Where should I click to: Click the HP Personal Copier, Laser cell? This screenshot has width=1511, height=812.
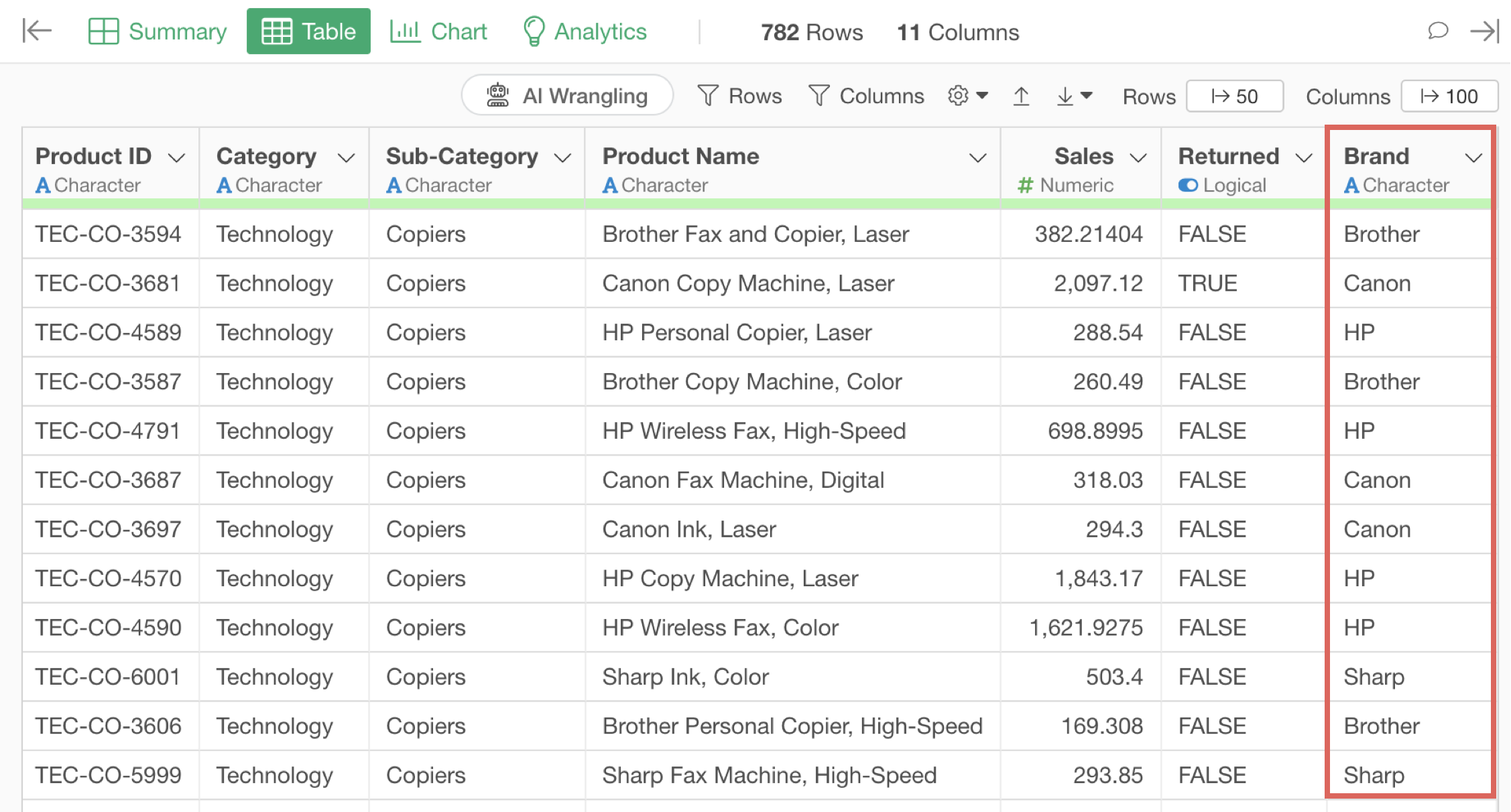[x=793, y=332]
